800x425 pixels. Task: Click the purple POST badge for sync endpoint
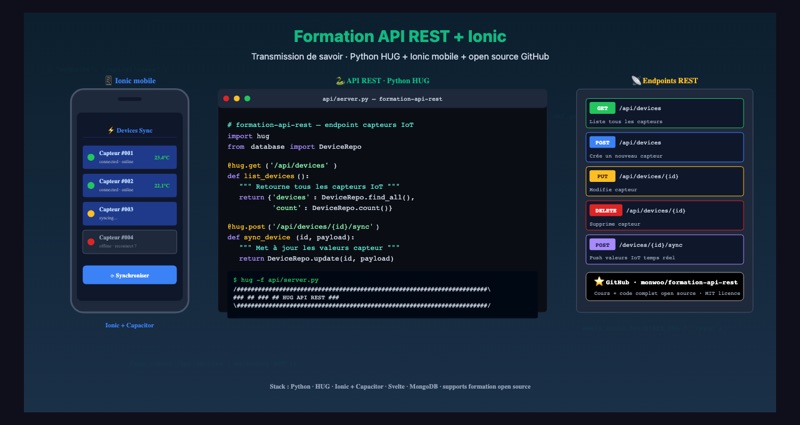602,244
